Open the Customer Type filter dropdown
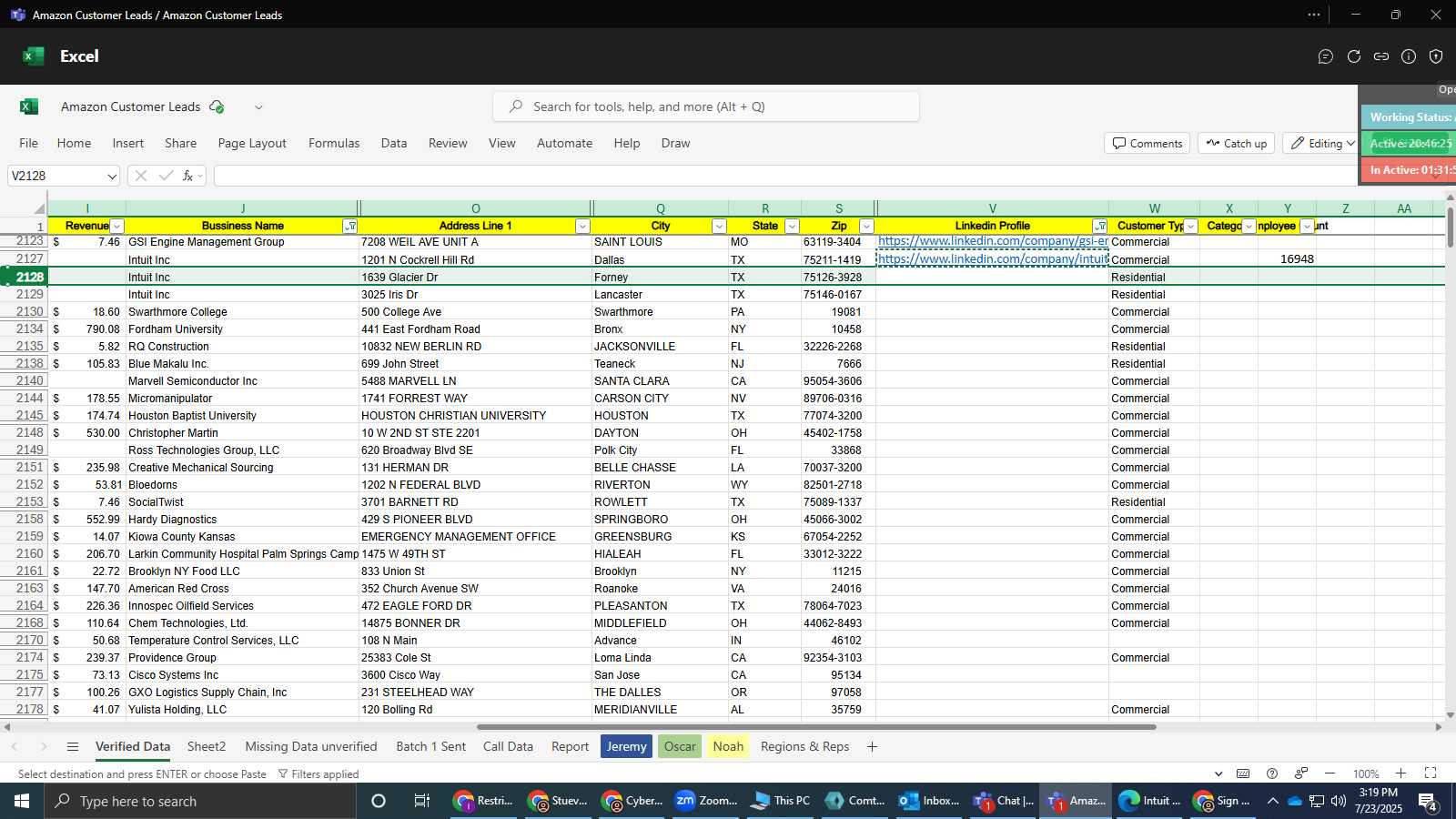This screenshot has width=1456, height=819. point(1190,227)
